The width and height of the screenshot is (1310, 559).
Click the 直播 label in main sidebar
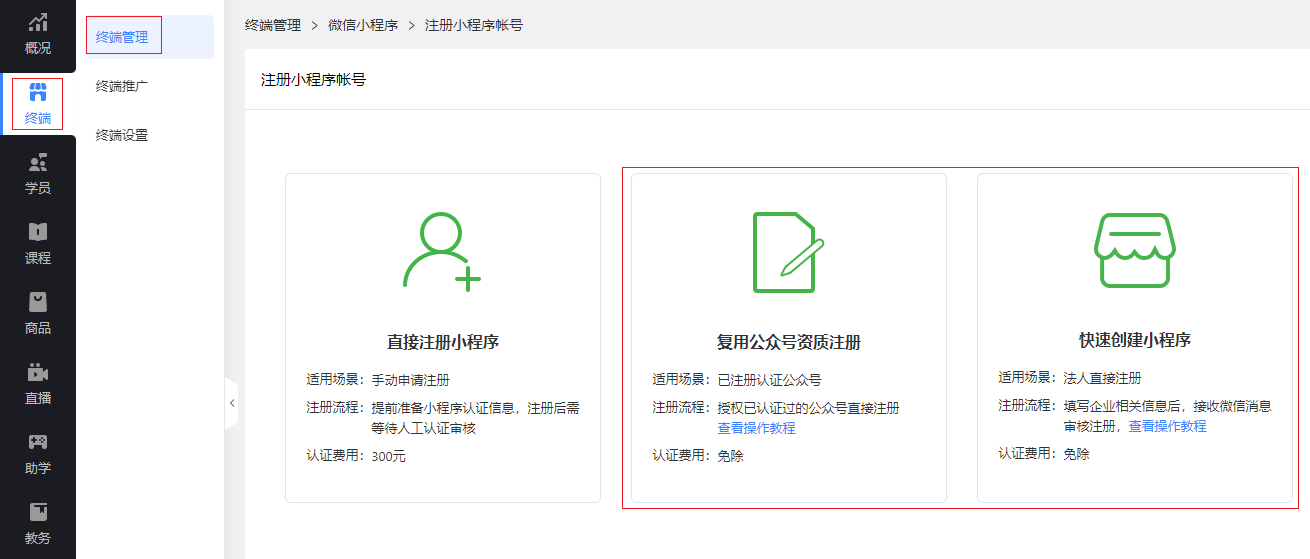38,398
